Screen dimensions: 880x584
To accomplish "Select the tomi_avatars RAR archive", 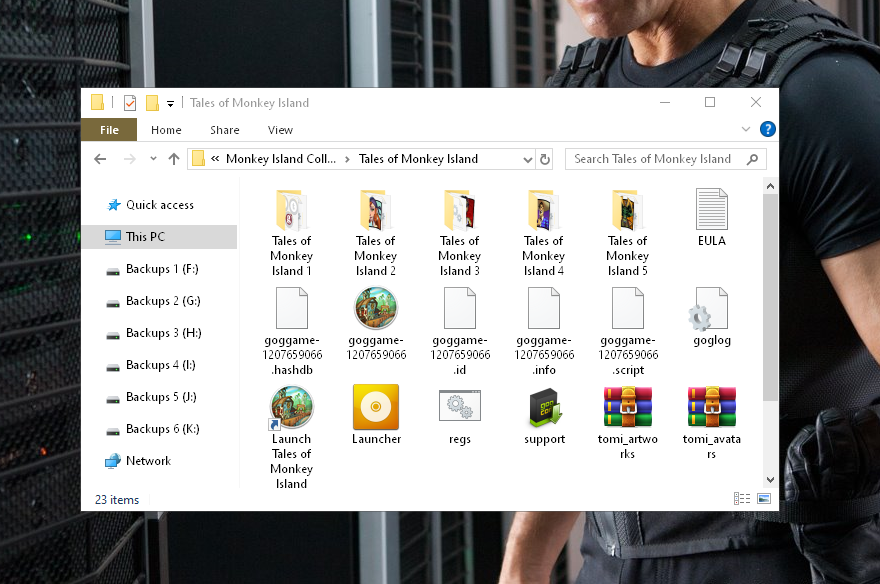I will (x=712, y=422).
